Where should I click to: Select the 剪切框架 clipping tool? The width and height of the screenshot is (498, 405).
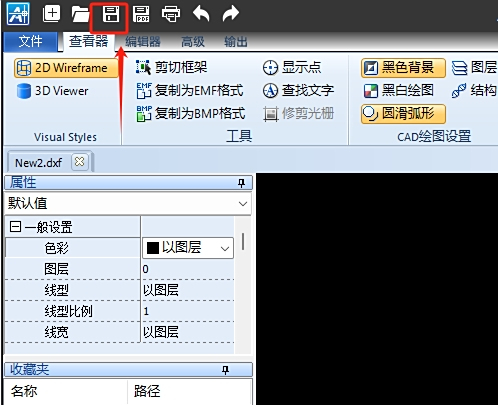pyautogui.click(x=172, y=68)
